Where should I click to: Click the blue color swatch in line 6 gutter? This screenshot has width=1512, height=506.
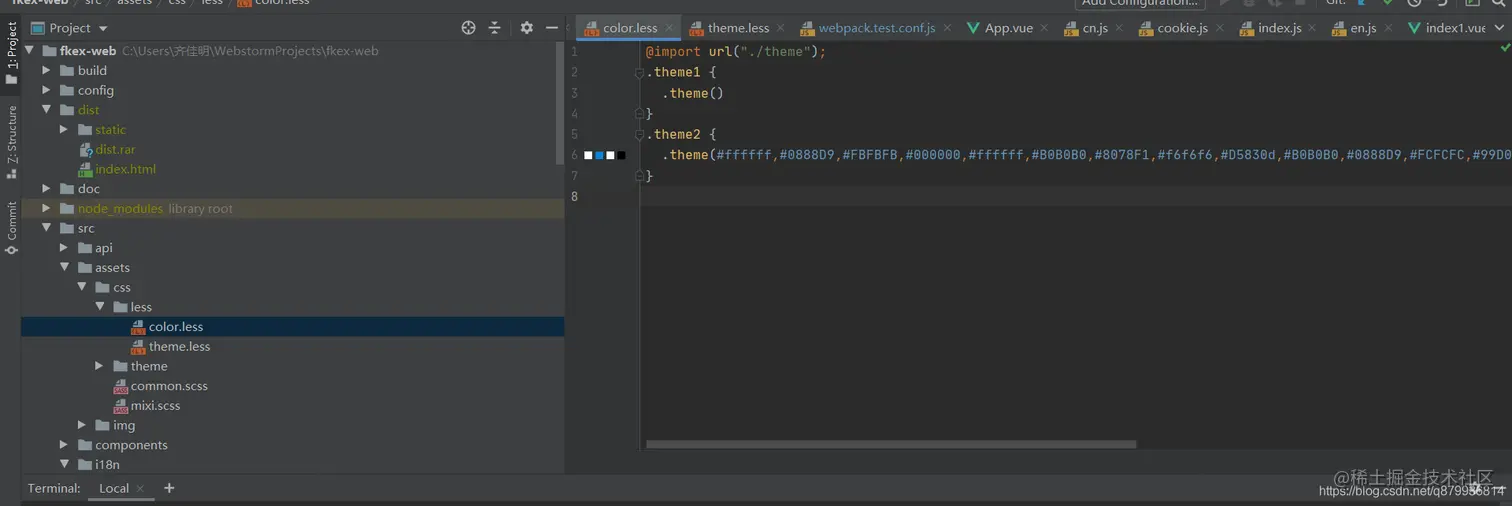599,155
